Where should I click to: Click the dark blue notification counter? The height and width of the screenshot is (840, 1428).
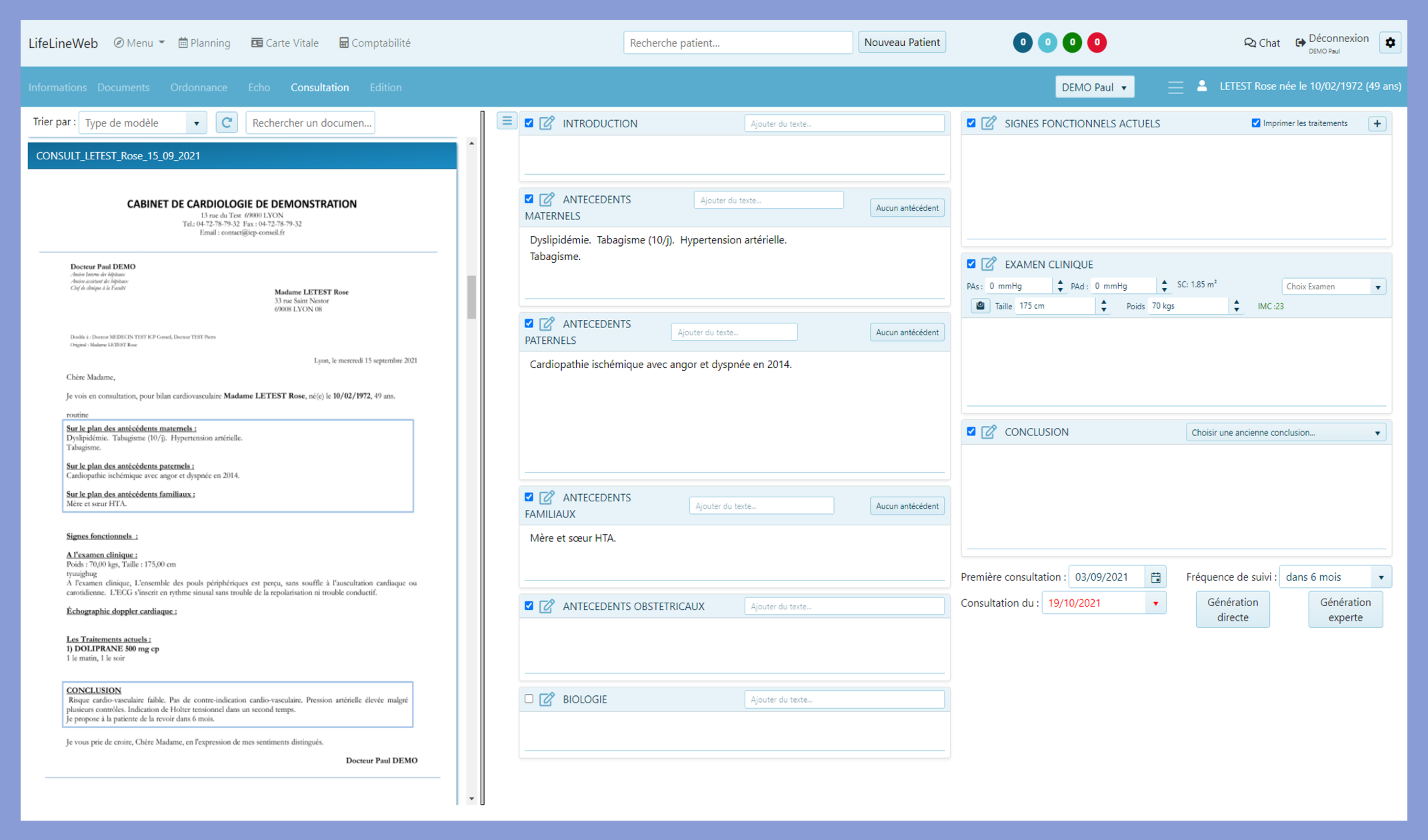coord(1023,43)
